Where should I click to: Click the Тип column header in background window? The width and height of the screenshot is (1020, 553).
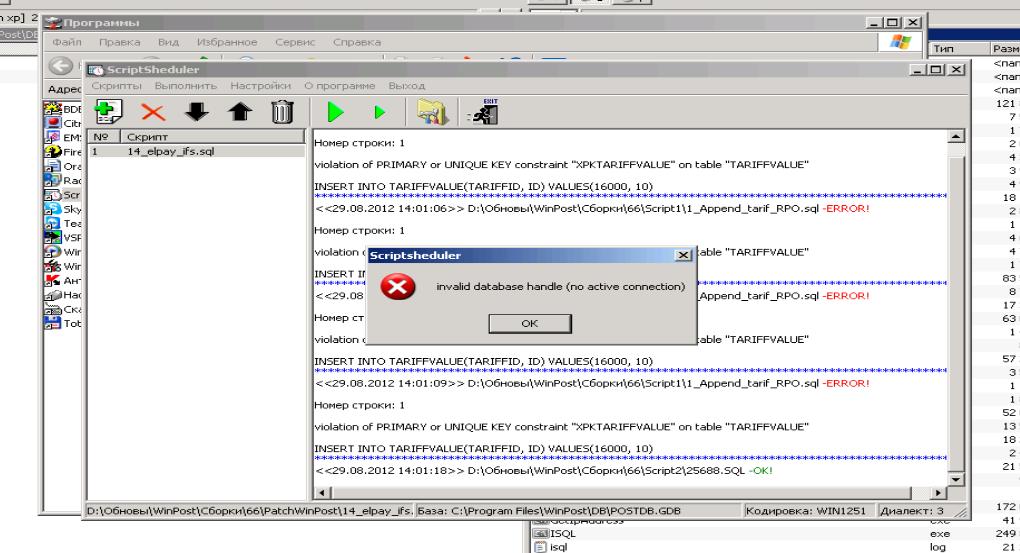958,48
